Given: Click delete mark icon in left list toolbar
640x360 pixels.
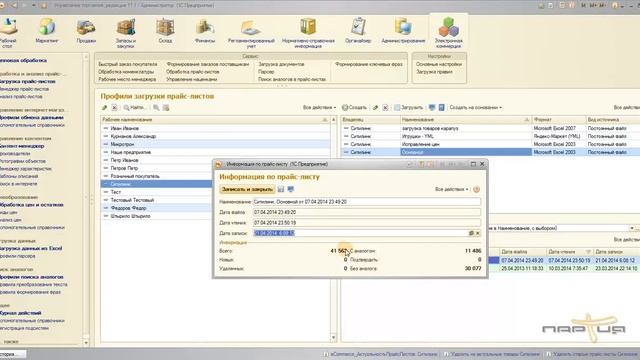Looking at the screenshot, I should [x=114, y=108].
